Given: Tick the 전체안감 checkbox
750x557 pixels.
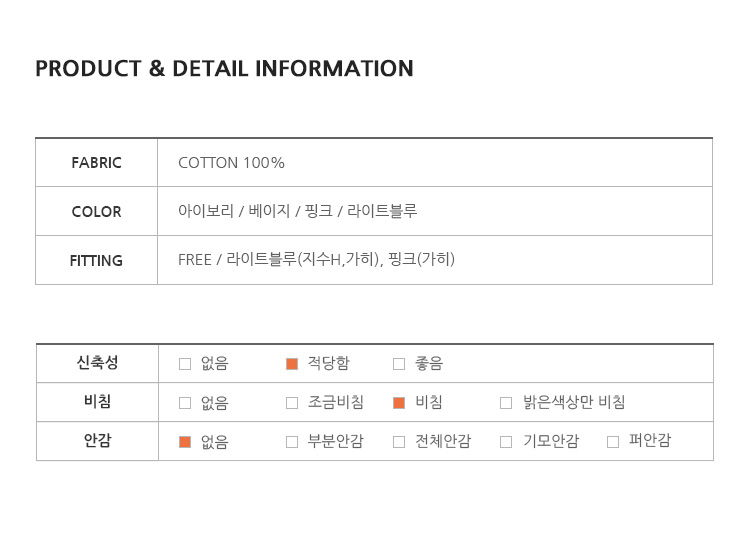Looking at the screenshot, I should (x=399, y=442).
